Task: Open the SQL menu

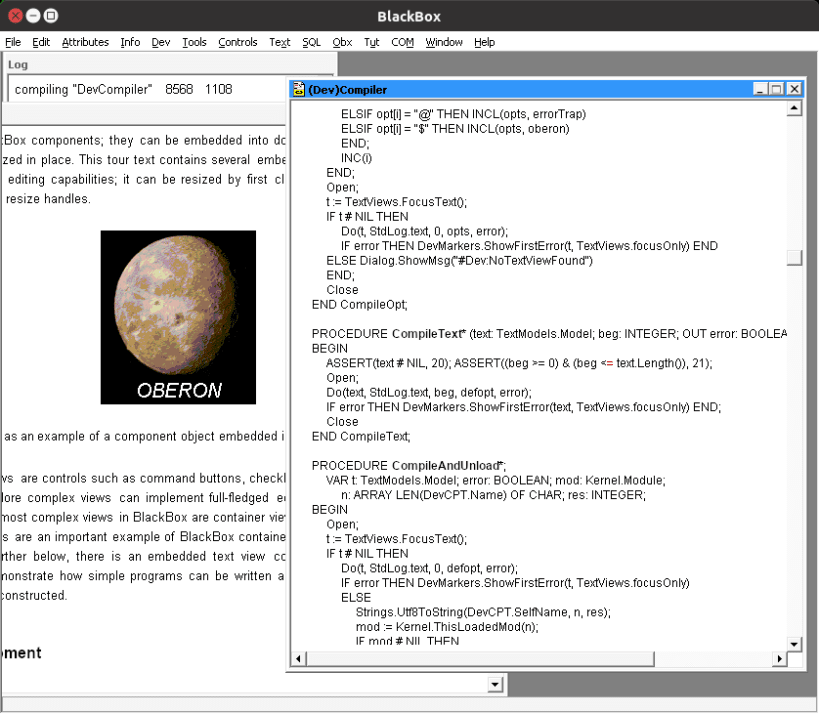Action: tap(311, 42)
